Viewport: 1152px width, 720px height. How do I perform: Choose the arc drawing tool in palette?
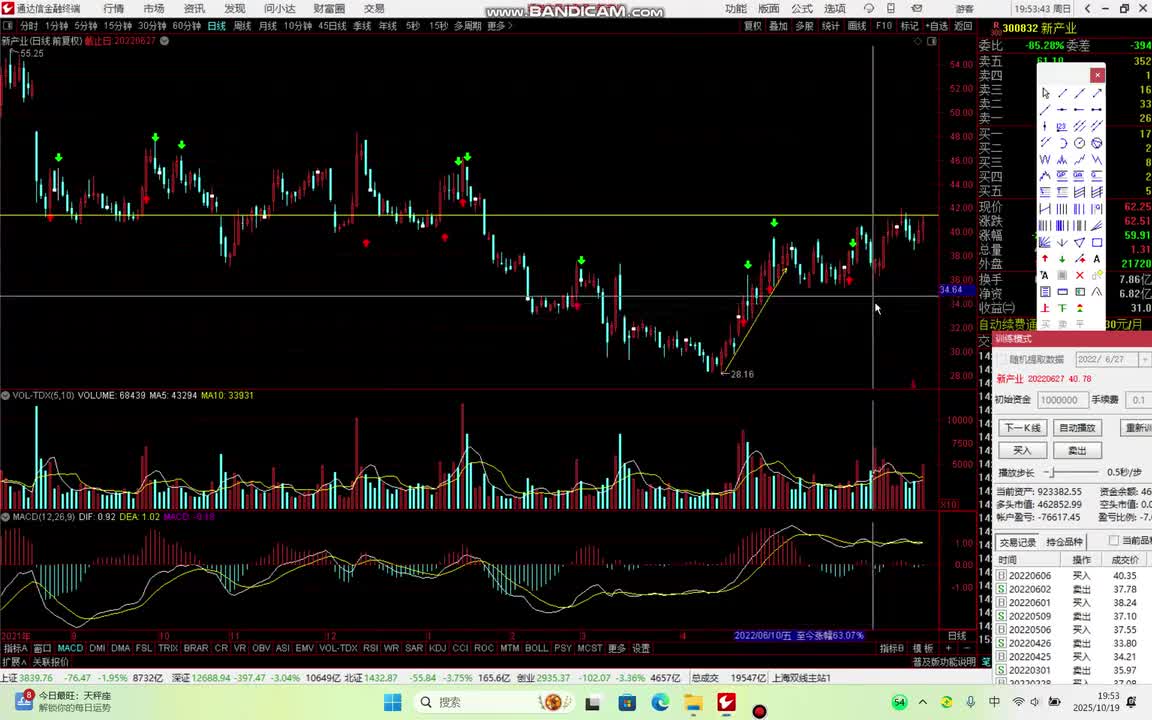click(x=1062, y=143)
